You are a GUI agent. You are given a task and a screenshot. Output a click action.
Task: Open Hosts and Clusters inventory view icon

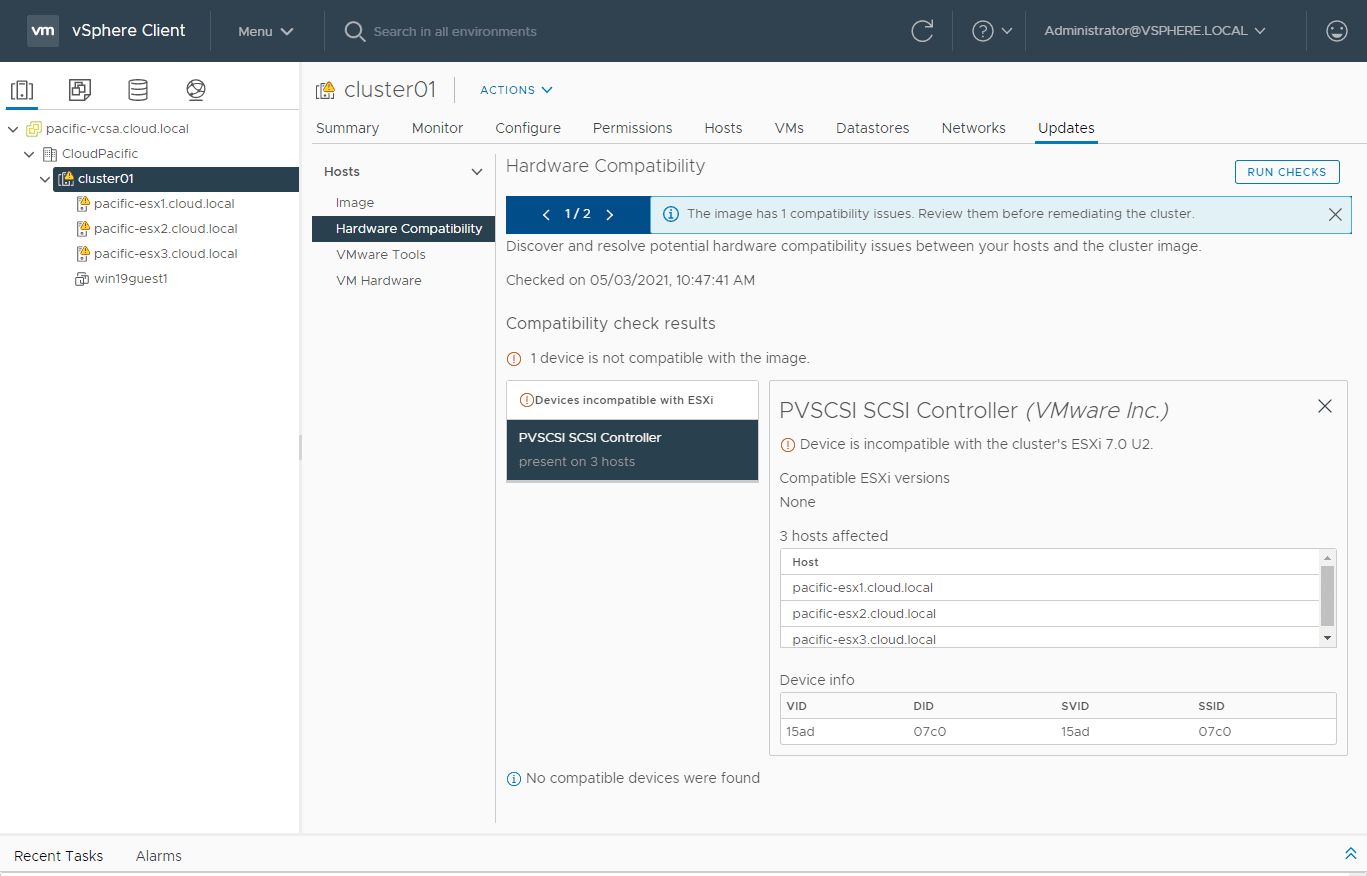click(x=22, y=90)
